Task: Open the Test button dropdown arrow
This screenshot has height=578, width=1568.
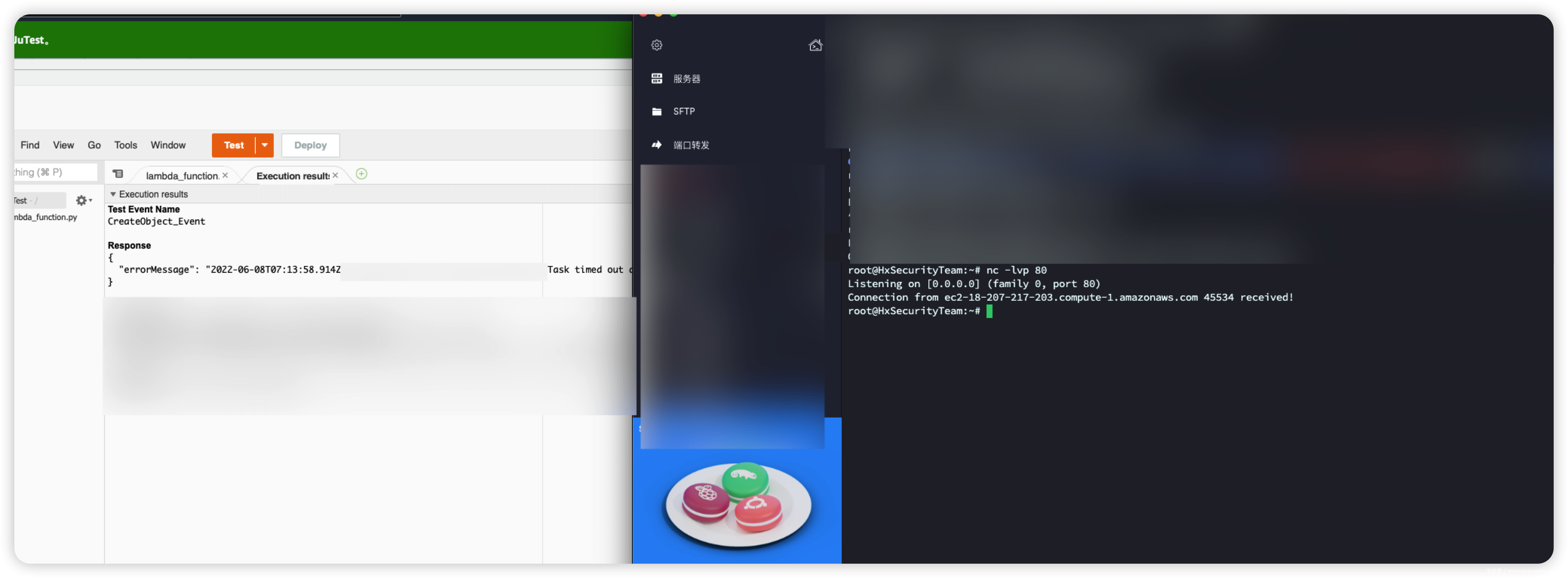Action: point(265,145)
